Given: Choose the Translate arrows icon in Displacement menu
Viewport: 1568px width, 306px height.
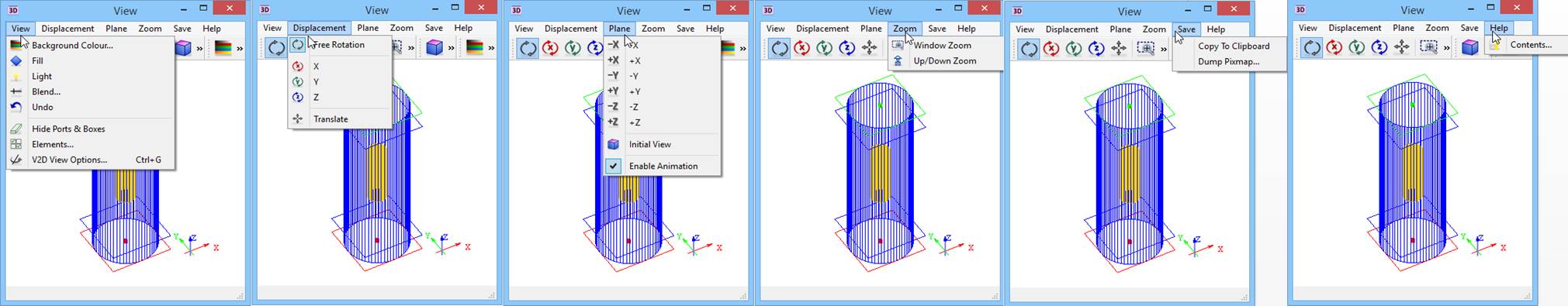Looking at the screenshot, I should coord(297,119).
